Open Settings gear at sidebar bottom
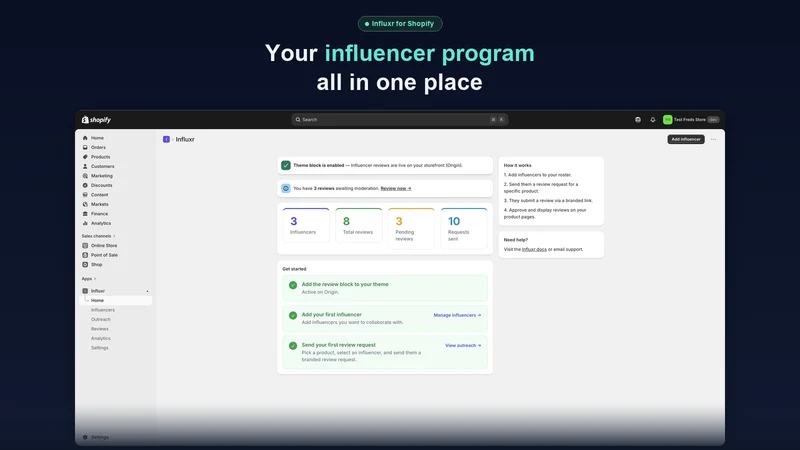Viewport: 800px width, 450px height. (85, 437)
